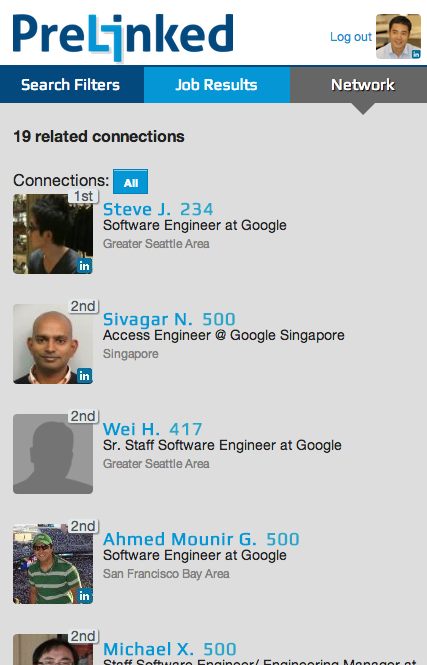Click LinkedIn badge on header profile picture
This screenshot has width=427, height=665.
416,54
